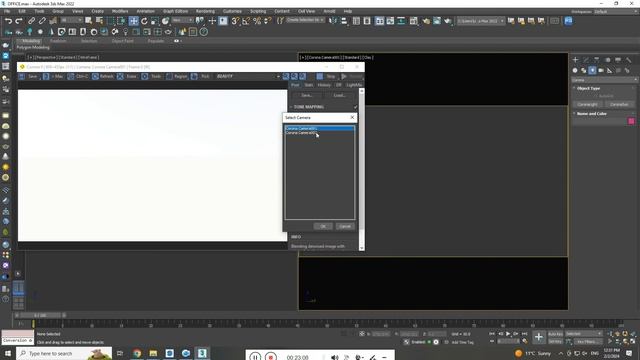The height and width of the screenshot is (360, 640).
Task: Toggle the Ribbon icon in toolbar
Action: tap(380, 21)
